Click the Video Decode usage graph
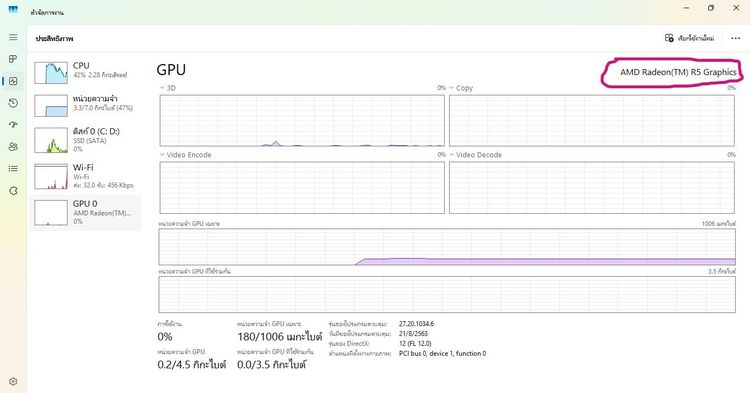The width and height of the screenshot is (750, 393). point(592,187)
